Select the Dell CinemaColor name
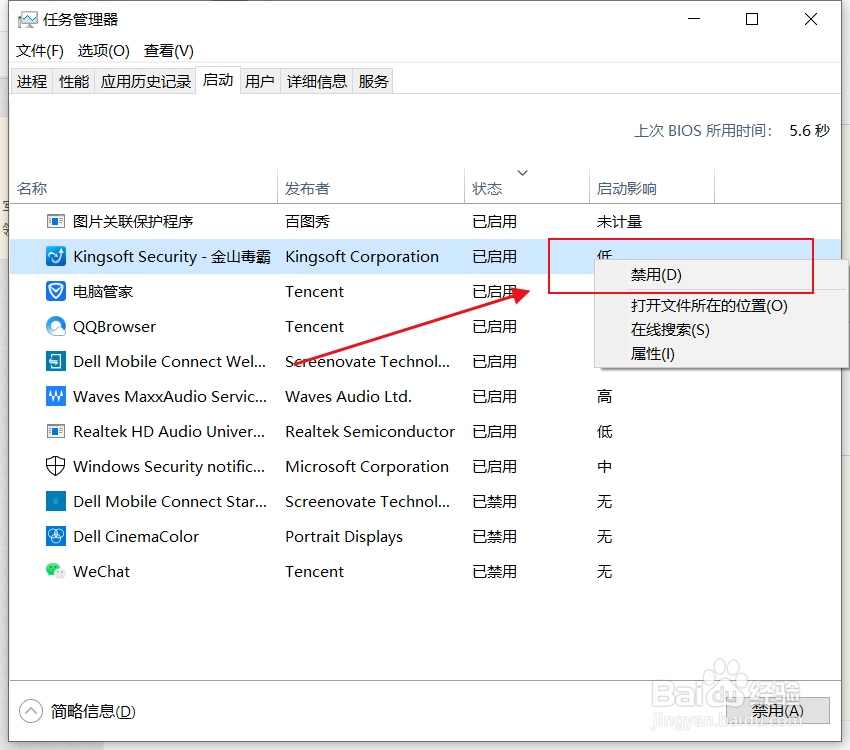The width and height of the screenshot is (850, 750). coord(136,536)
